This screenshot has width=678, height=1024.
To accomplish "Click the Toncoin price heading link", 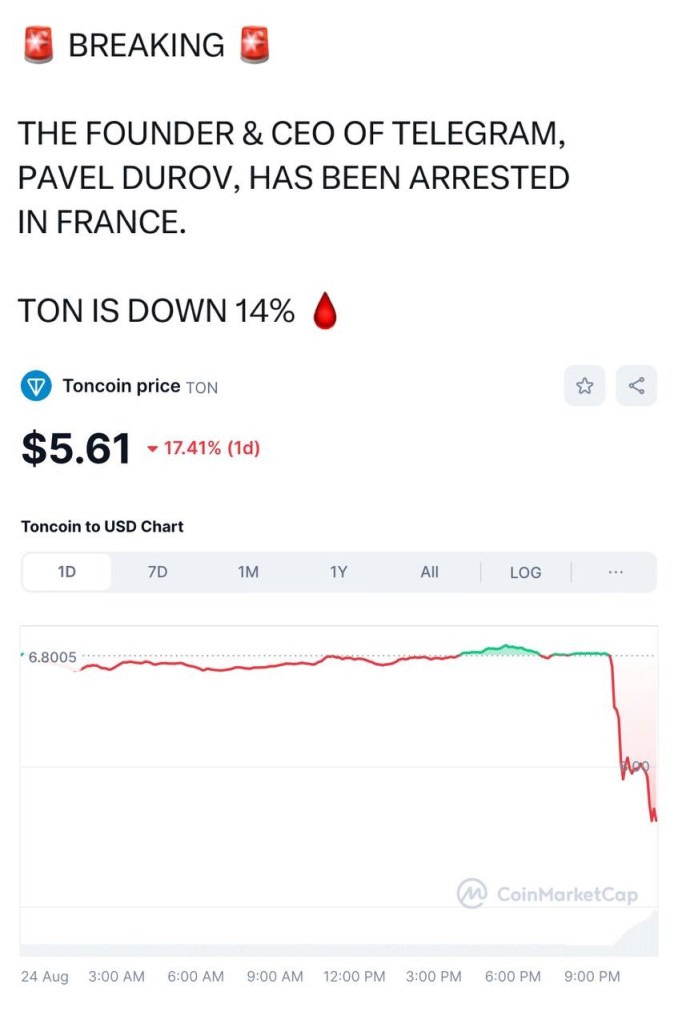I will click(x=123, y=385).
